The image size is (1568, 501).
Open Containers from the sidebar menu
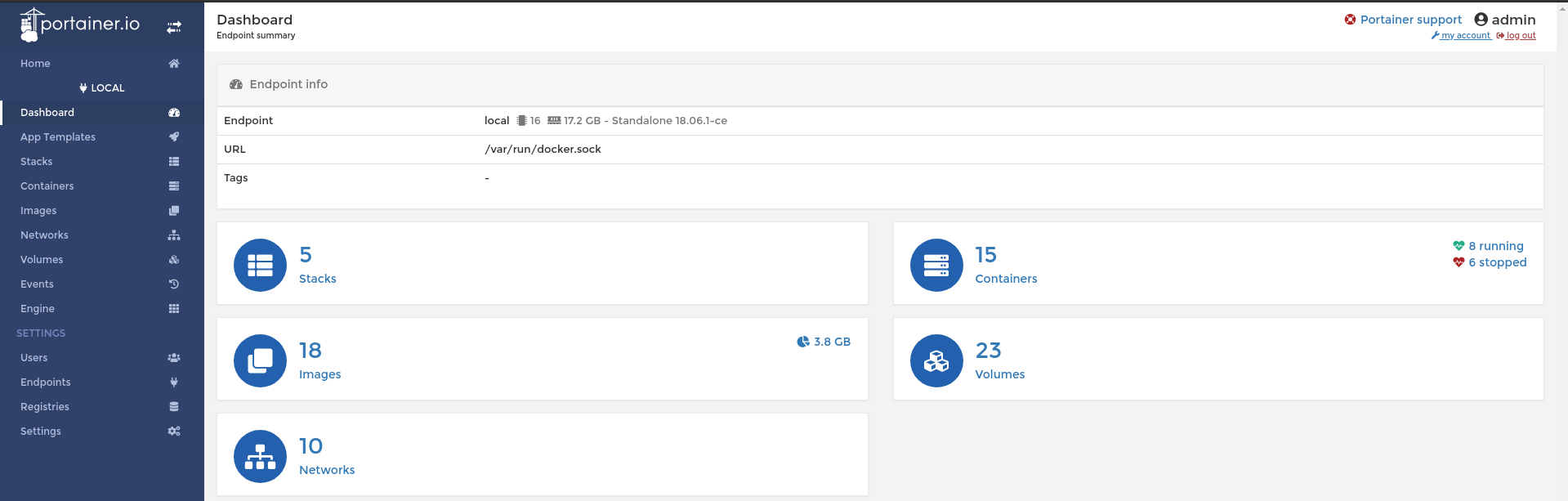(47, 186)
